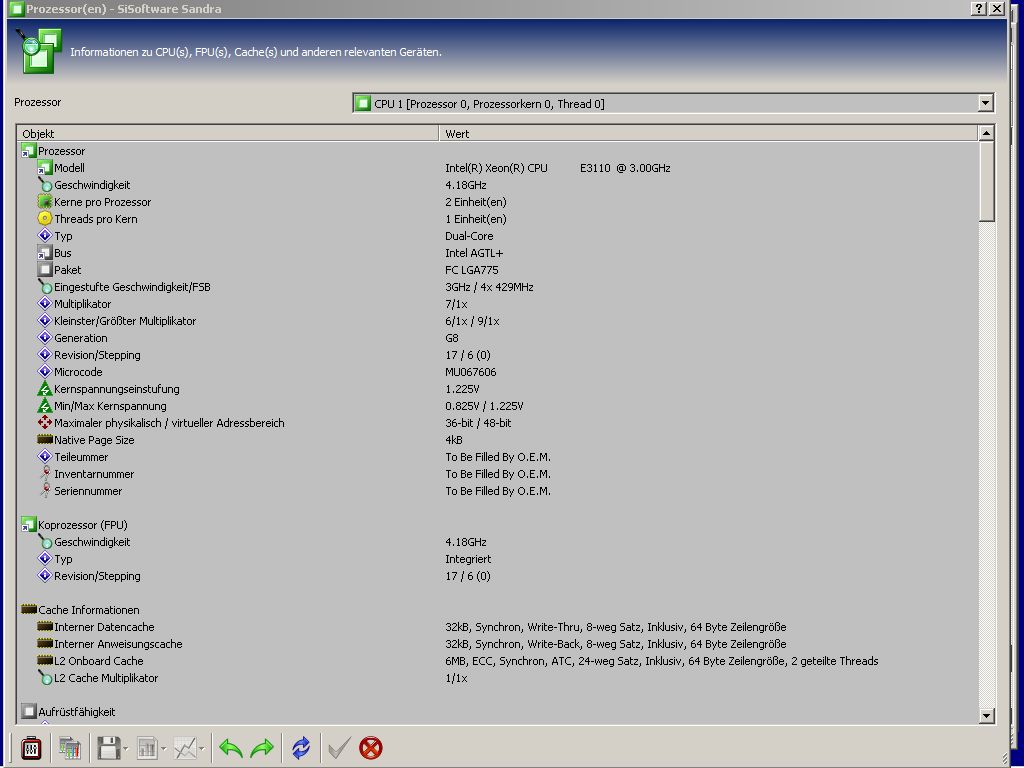Click the Objekt column header
Viewport: 1024px width, 768px height.
coord(227,133)
